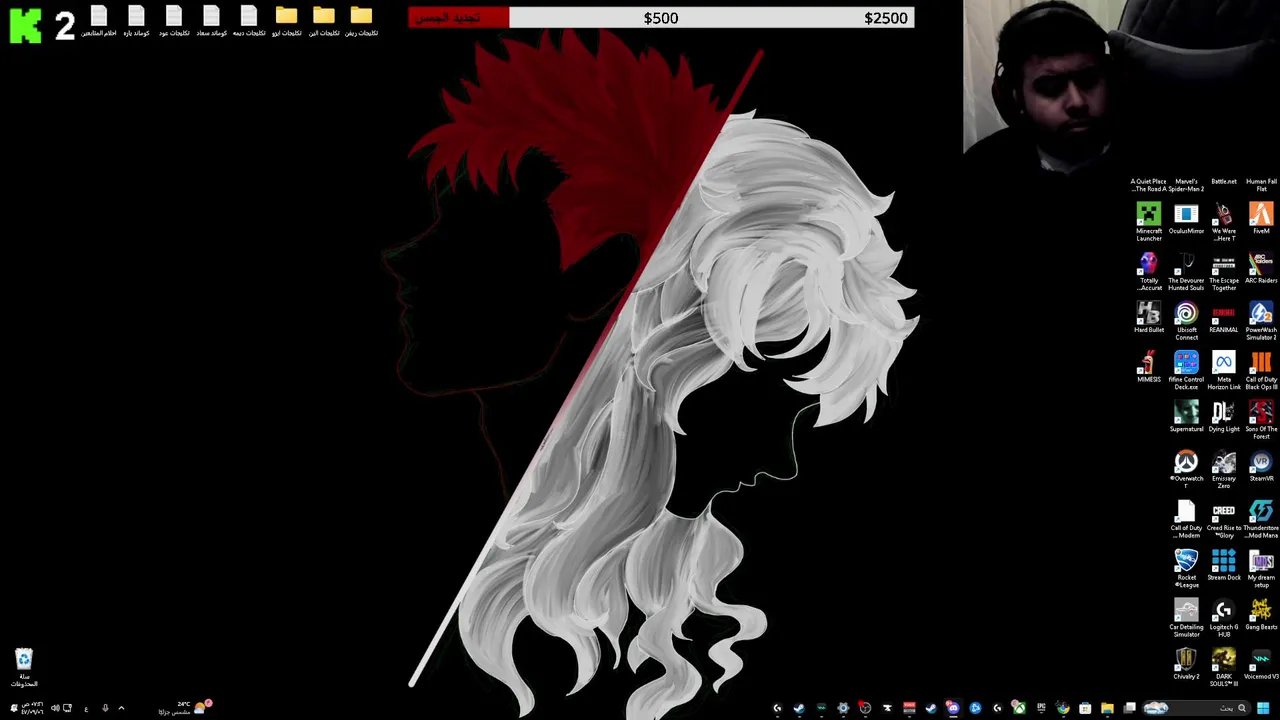Open Discord from the taskbar

[953, 708]
